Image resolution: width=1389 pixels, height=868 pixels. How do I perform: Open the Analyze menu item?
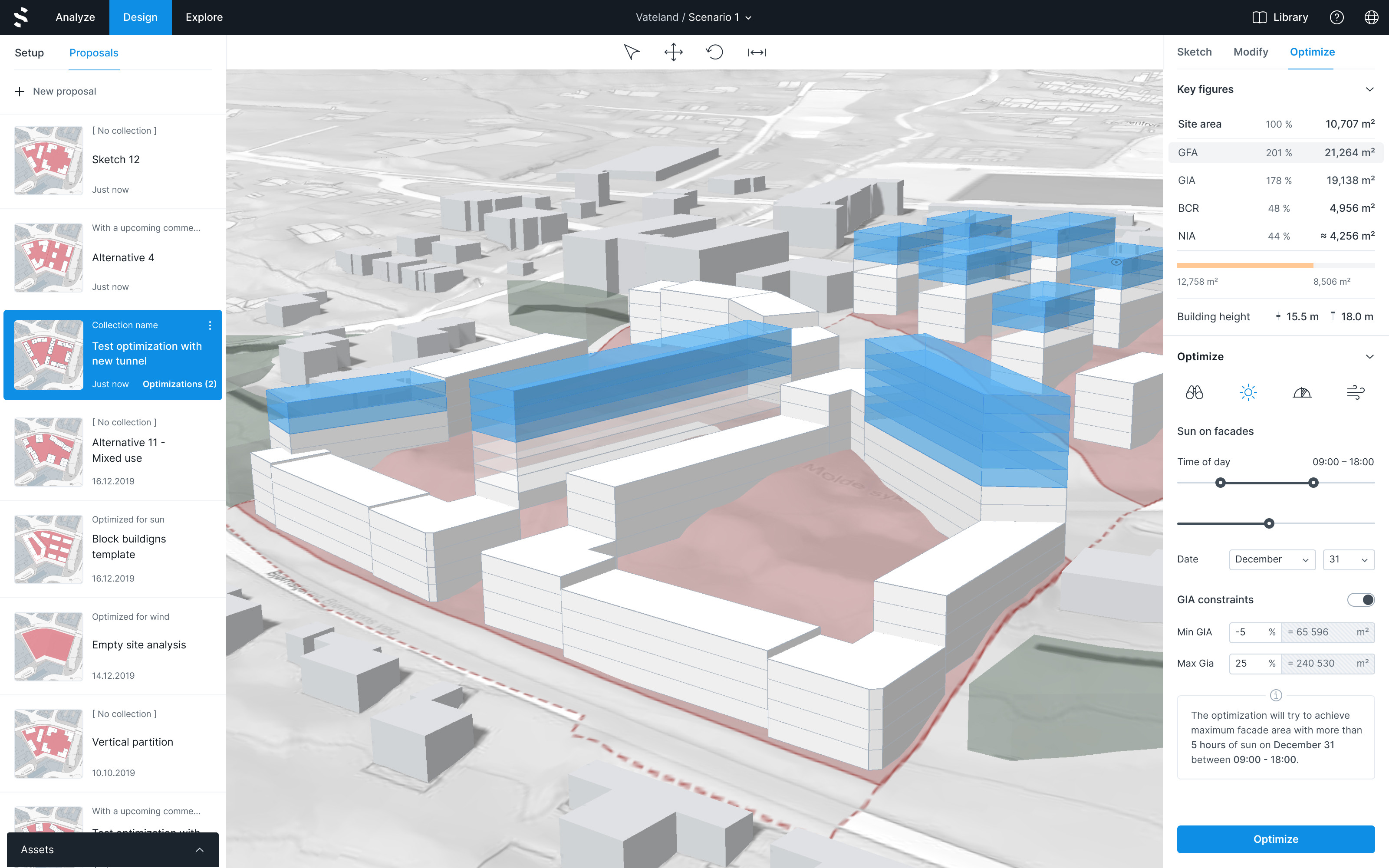pos(75,17)
